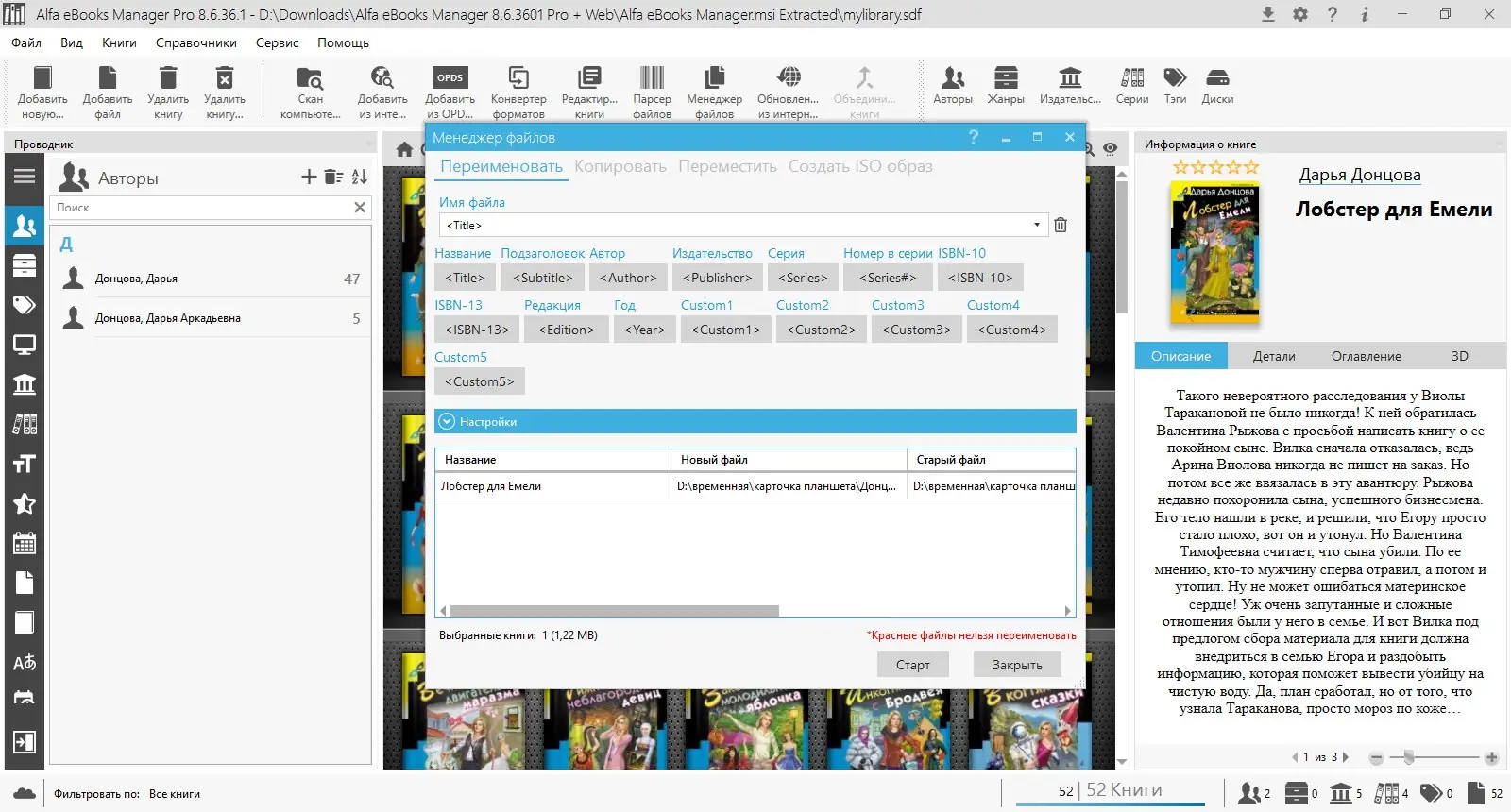
Task: Insert the <Title> tag button
Action: click(x=465, y=278)
